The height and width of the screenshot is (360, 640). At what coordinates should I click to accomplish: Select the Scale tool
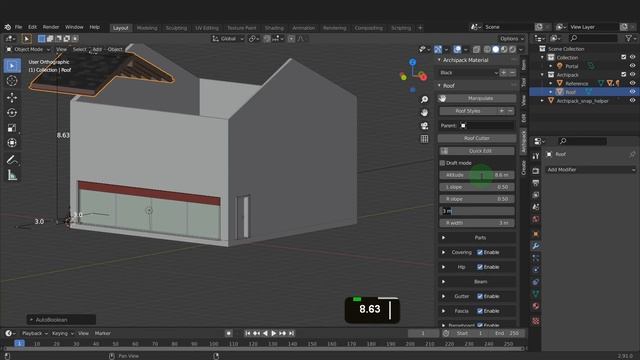pos(12,128)
